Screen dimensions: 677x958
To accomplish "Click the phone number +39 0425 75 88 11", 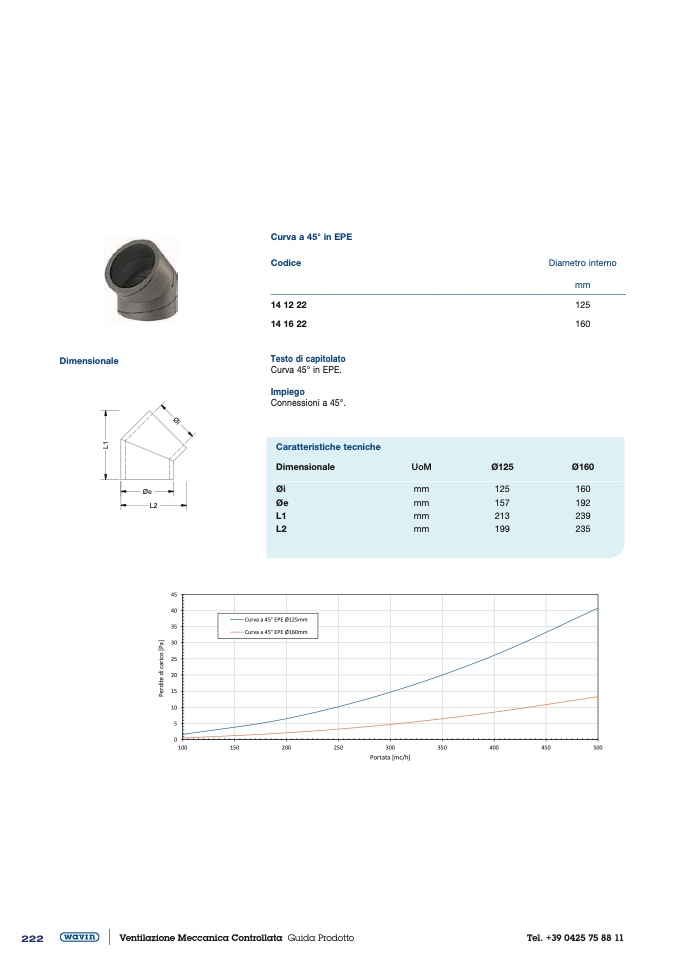I will [x=574, y=938].
